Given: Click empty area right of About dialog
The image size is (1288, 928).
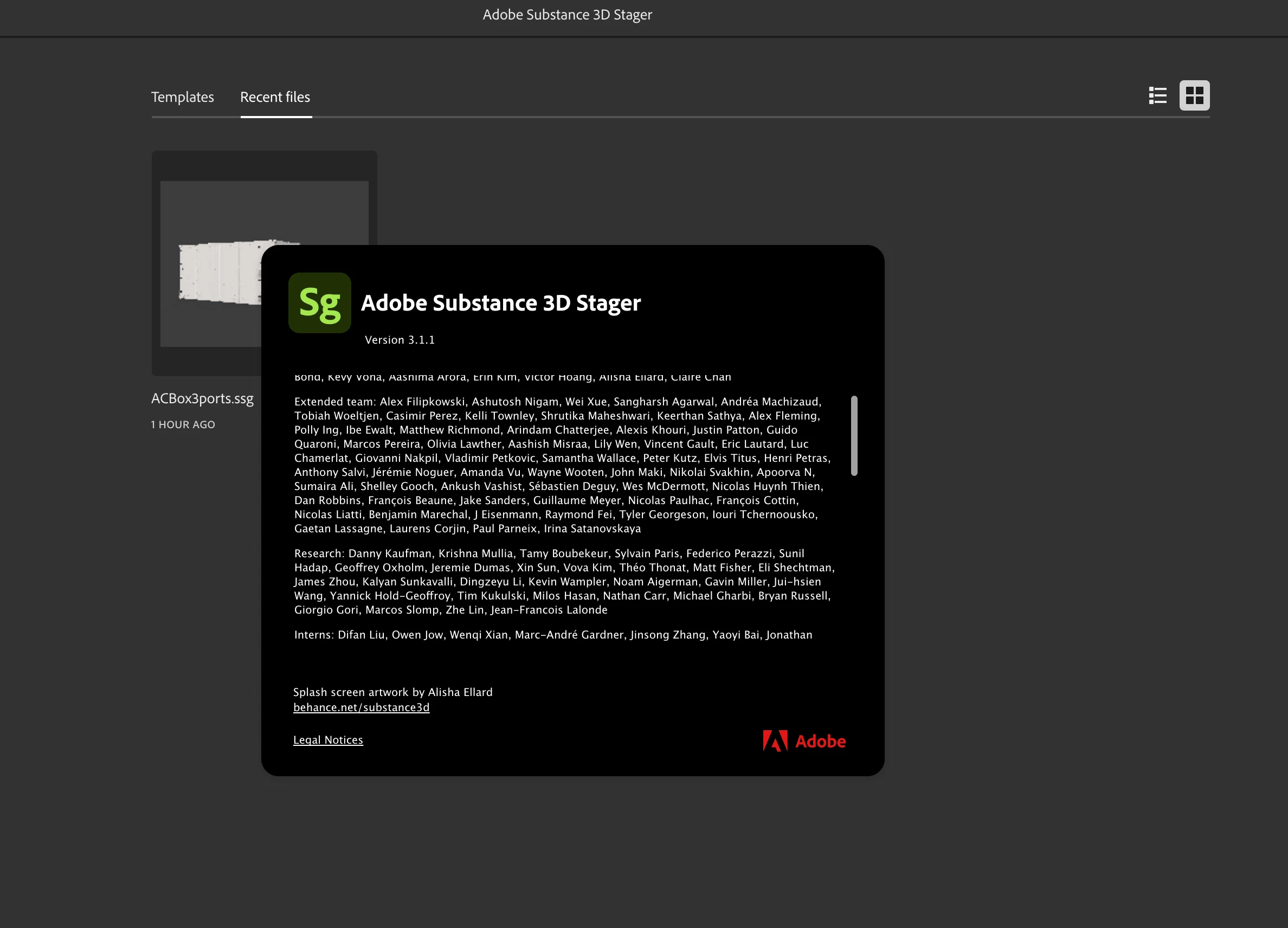Looking at the screenshot, I should pyautogui.click(x=1079, y=511).
